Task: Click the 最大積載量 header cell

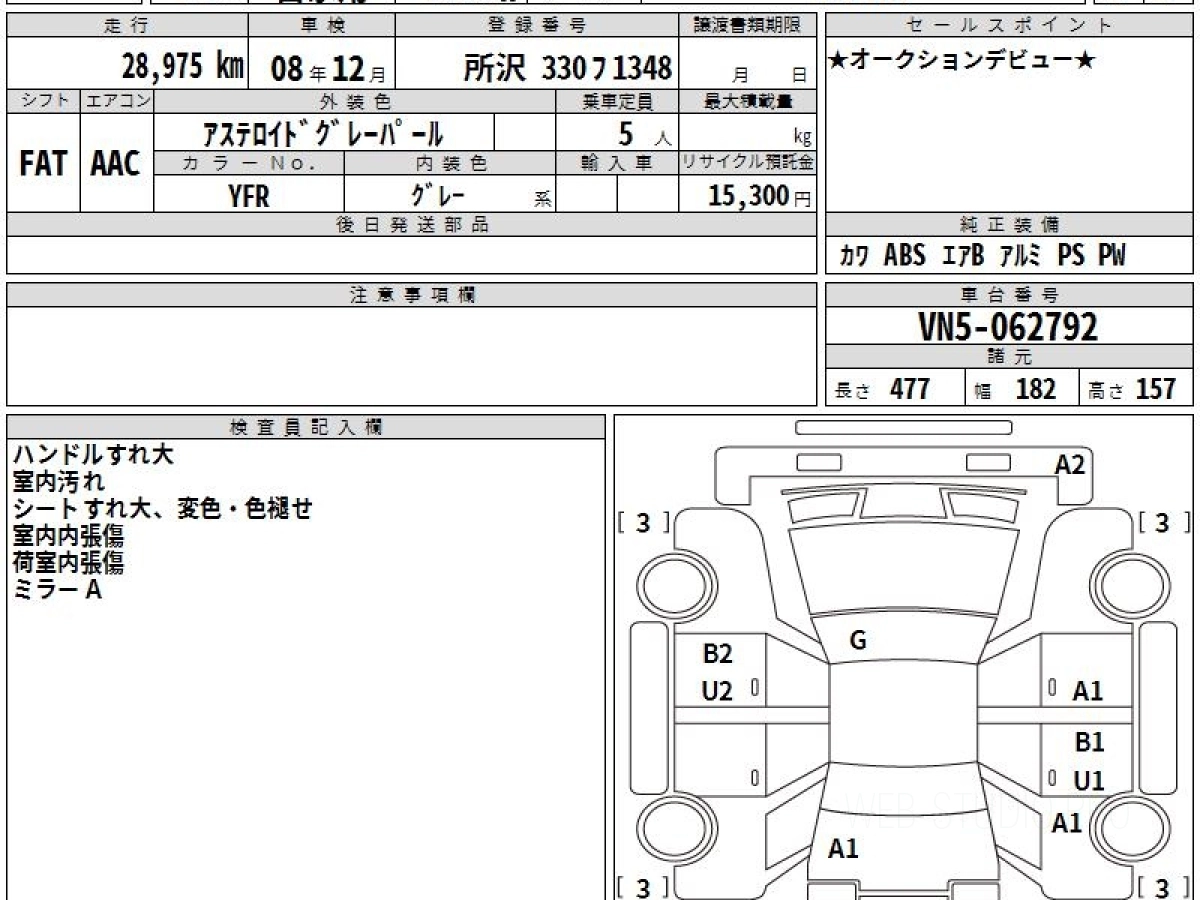Action: pos(748,101)
